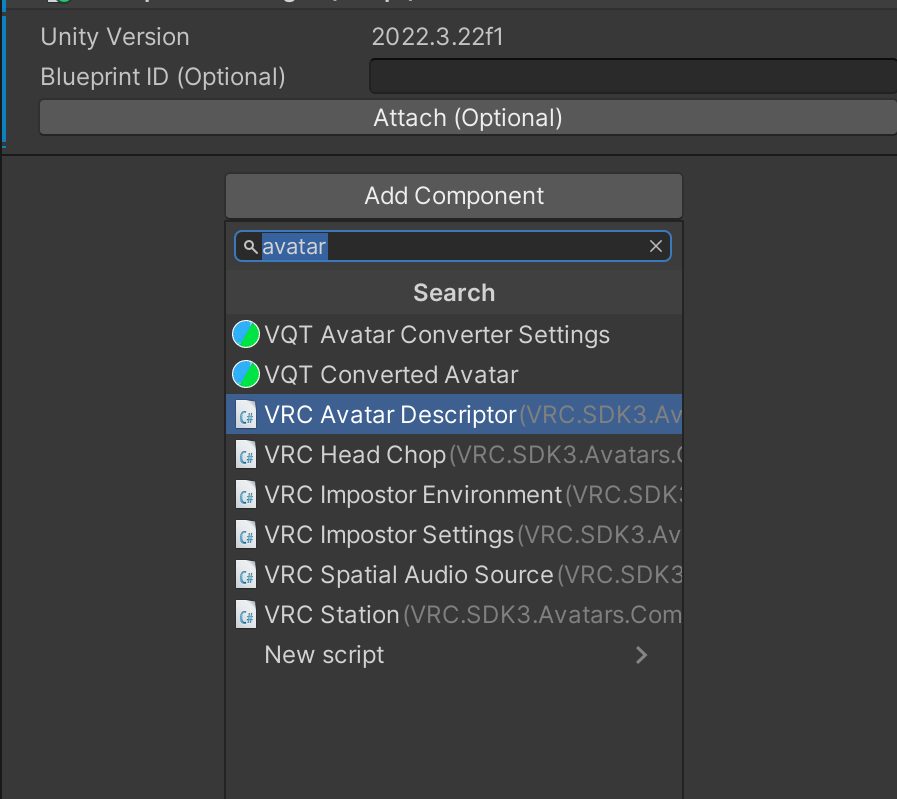Click inside the component search field

coord(480,246)
